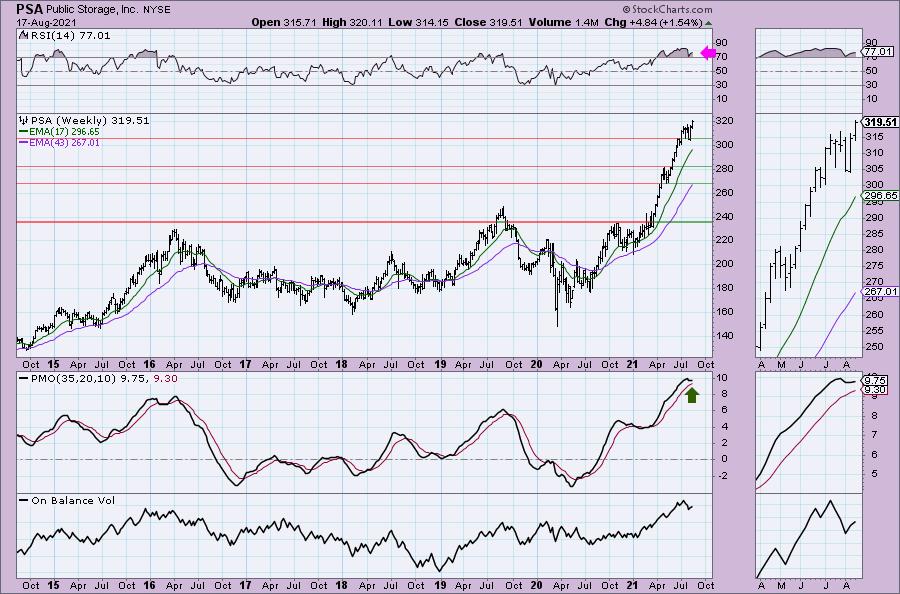Click the RSI(14) 77.01 indicator label
This screenshot has height=594, width=900.
[x=65, y=35]
